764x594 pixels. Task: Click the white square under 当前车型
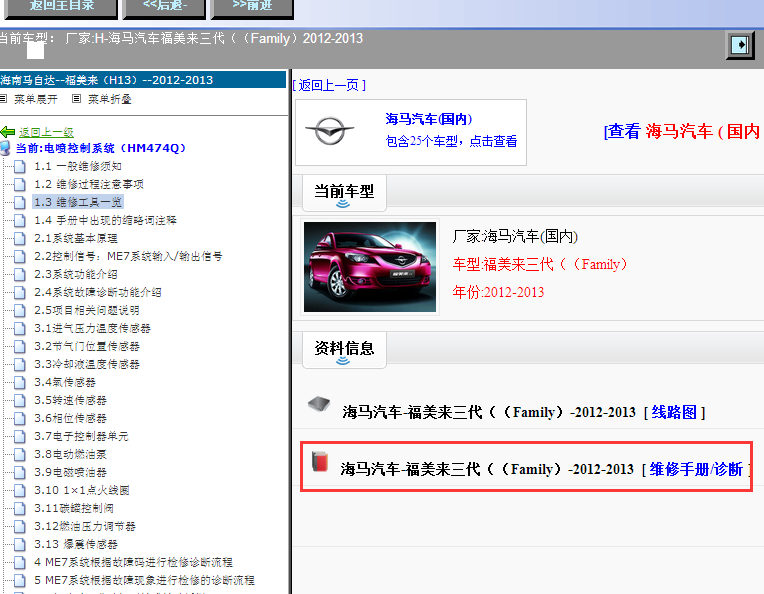click(x=36, y=50)
